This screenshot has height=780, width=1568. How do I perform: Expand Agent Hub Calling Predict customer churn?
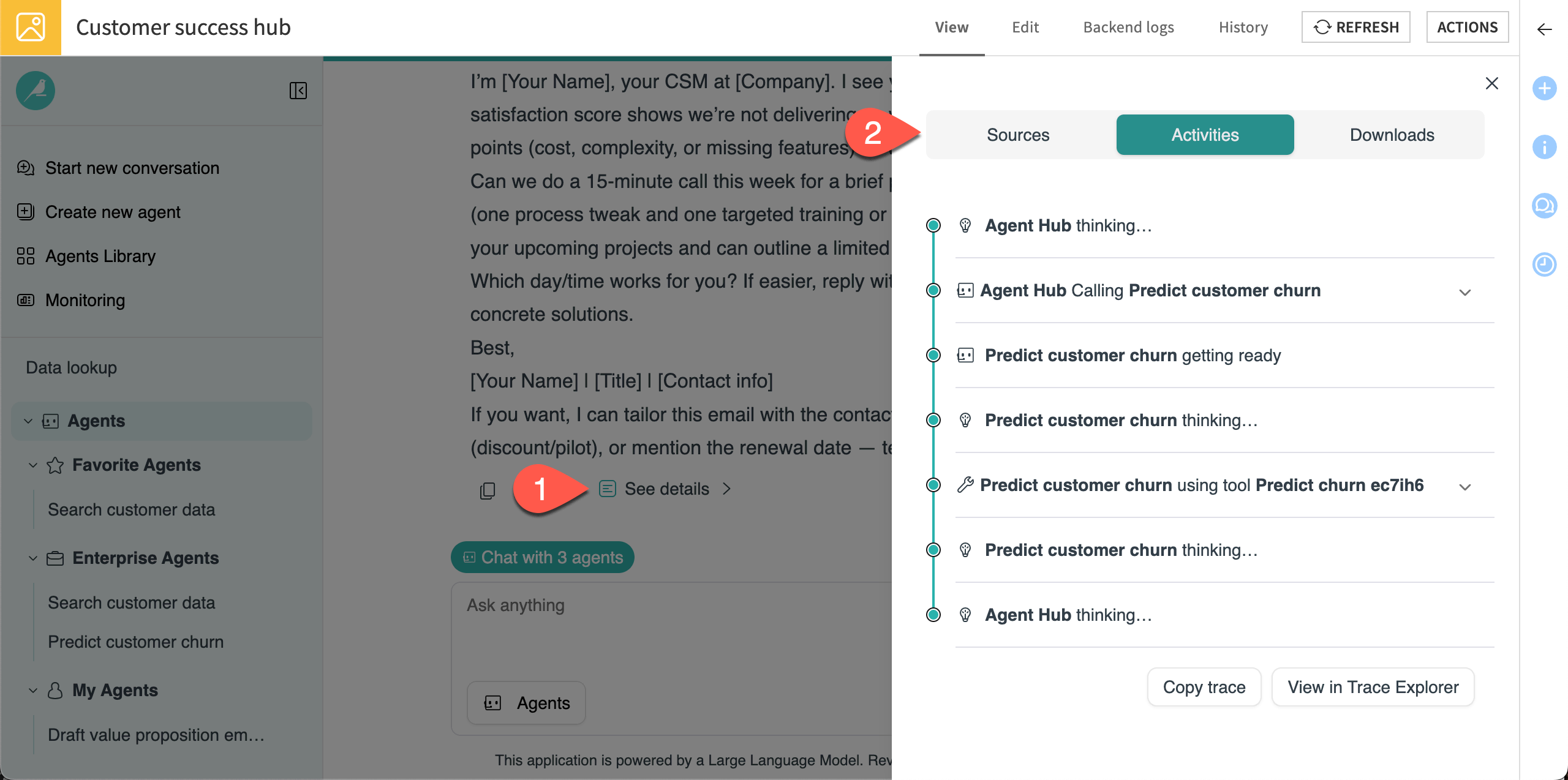point(1464,293)
